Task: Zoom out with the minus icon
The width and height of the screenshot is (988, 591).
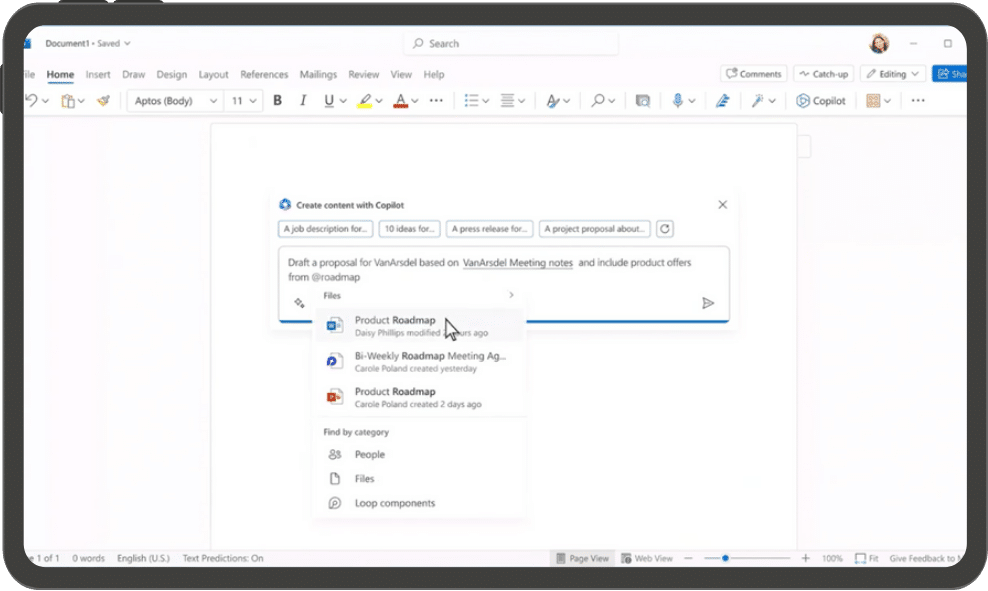Action: tap(688, 558)
